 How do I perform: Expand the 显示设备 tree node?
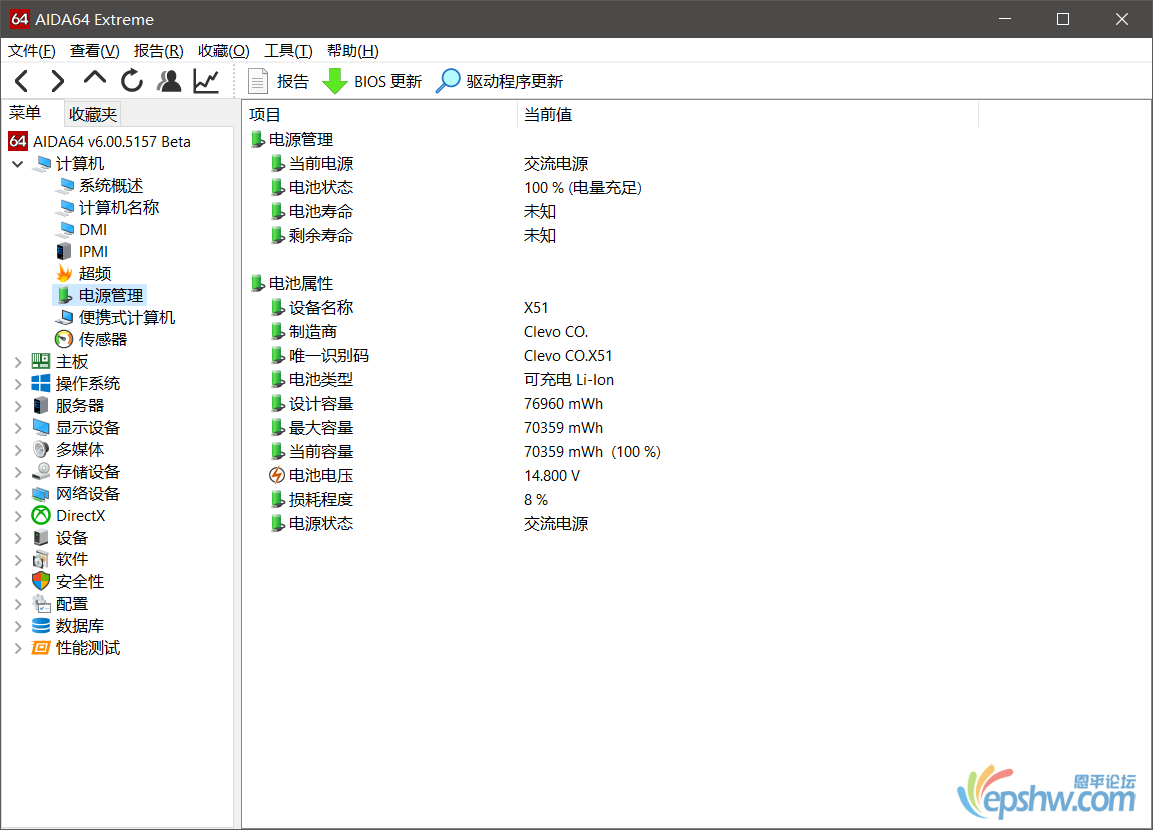(18, 428)
